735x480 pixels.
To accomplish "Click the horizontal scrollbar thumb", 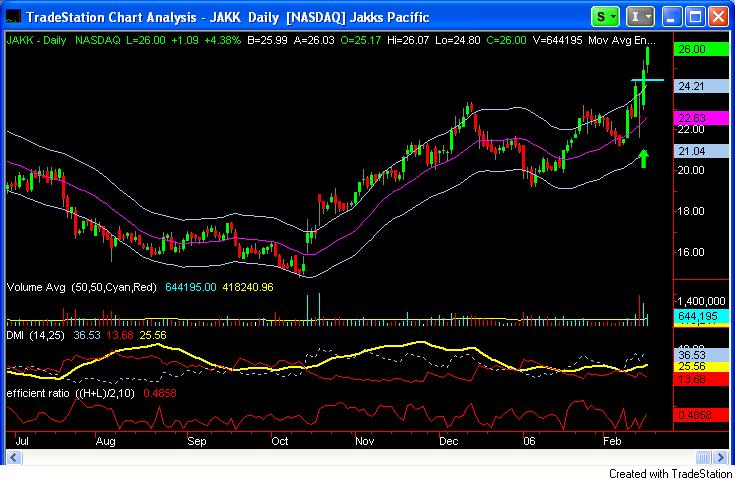I will coord(703,457).
